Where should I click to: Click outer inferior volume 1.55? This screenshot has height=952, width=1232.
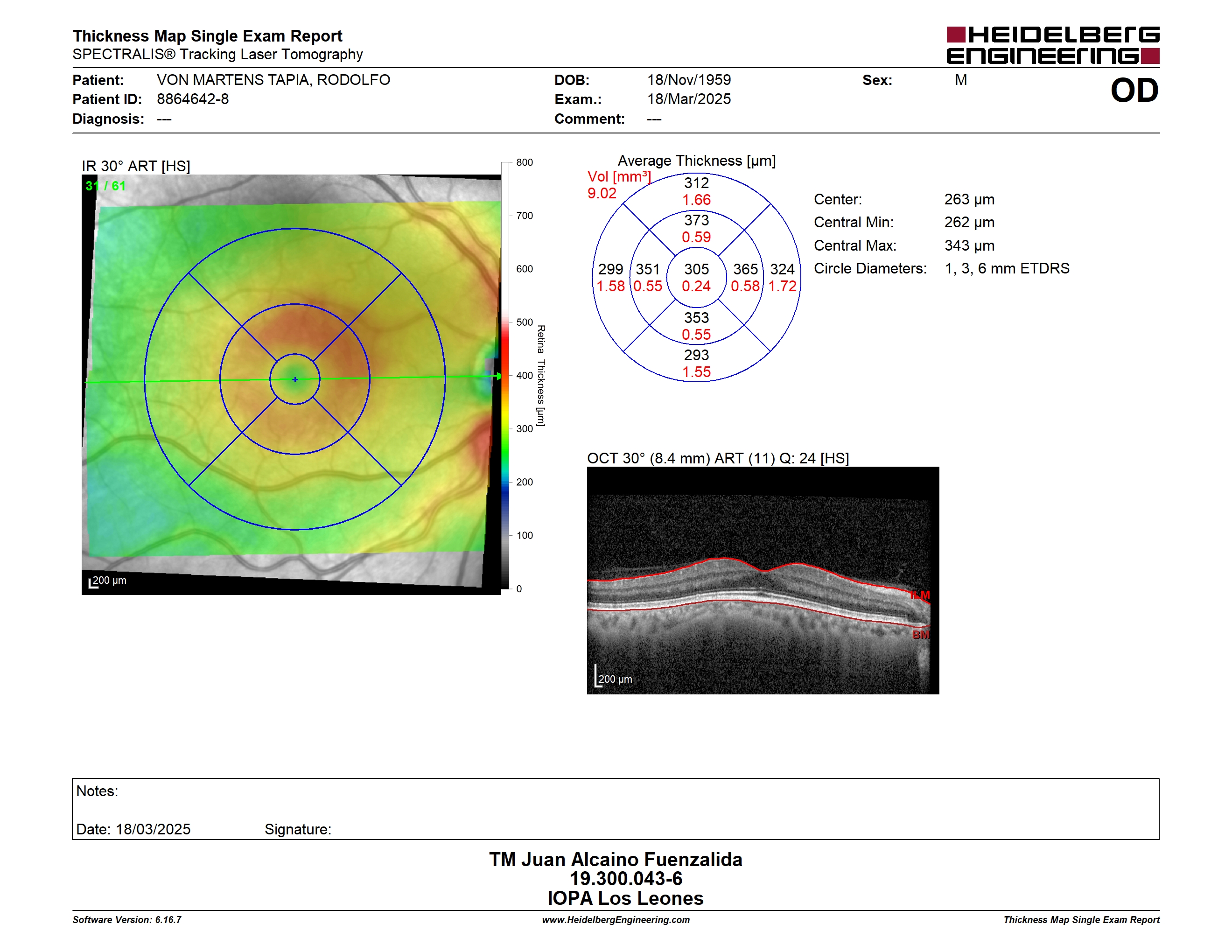696,372
